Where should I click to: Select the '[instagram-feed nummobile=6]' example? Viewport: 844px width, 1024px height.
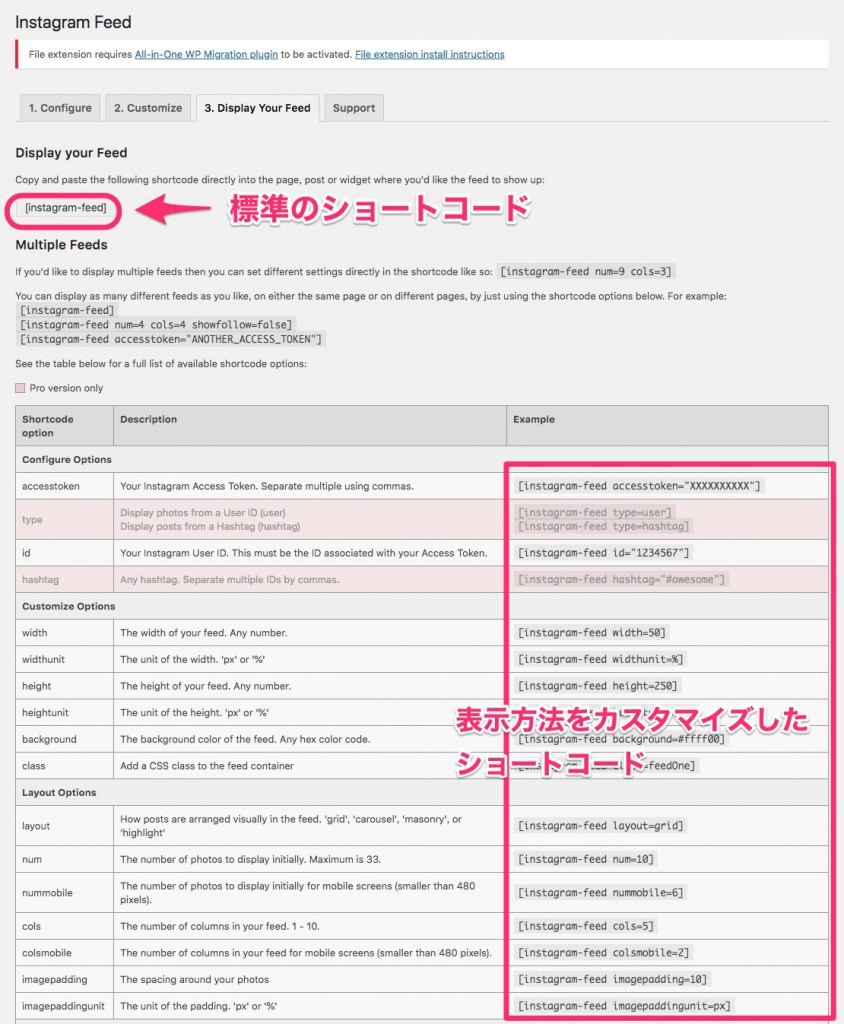[x=600, y=893]
